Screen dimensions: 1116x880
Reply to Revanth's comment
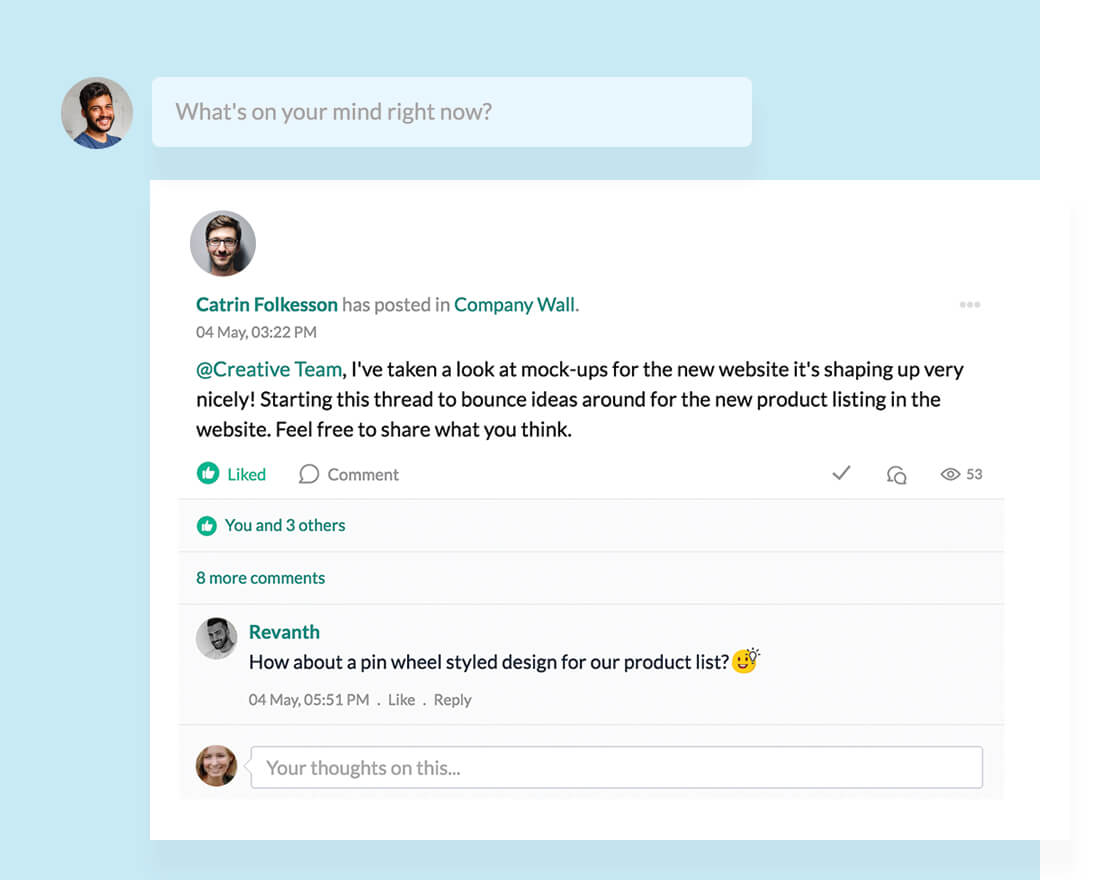coord(452,700)
